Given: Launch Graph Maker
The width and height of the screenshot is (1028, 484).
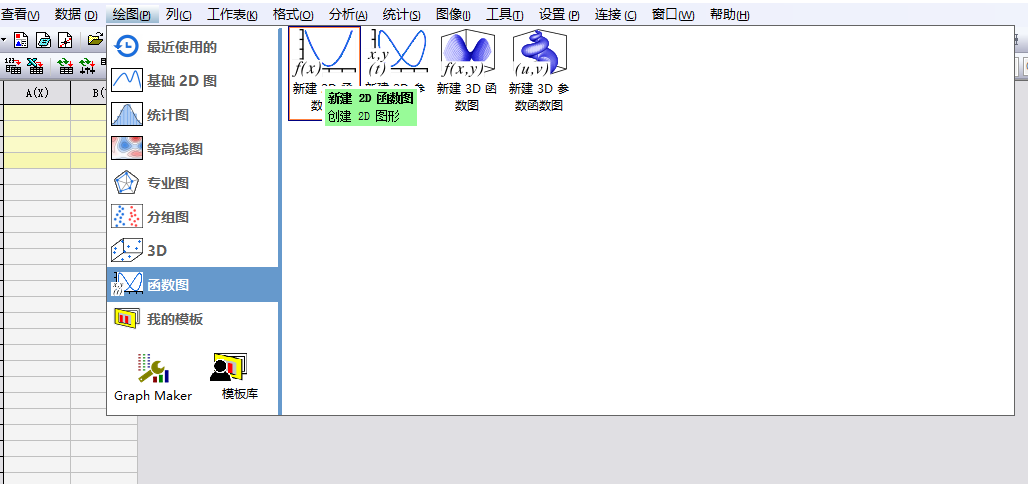Looking at the screenshot, I should coord(153,377).
